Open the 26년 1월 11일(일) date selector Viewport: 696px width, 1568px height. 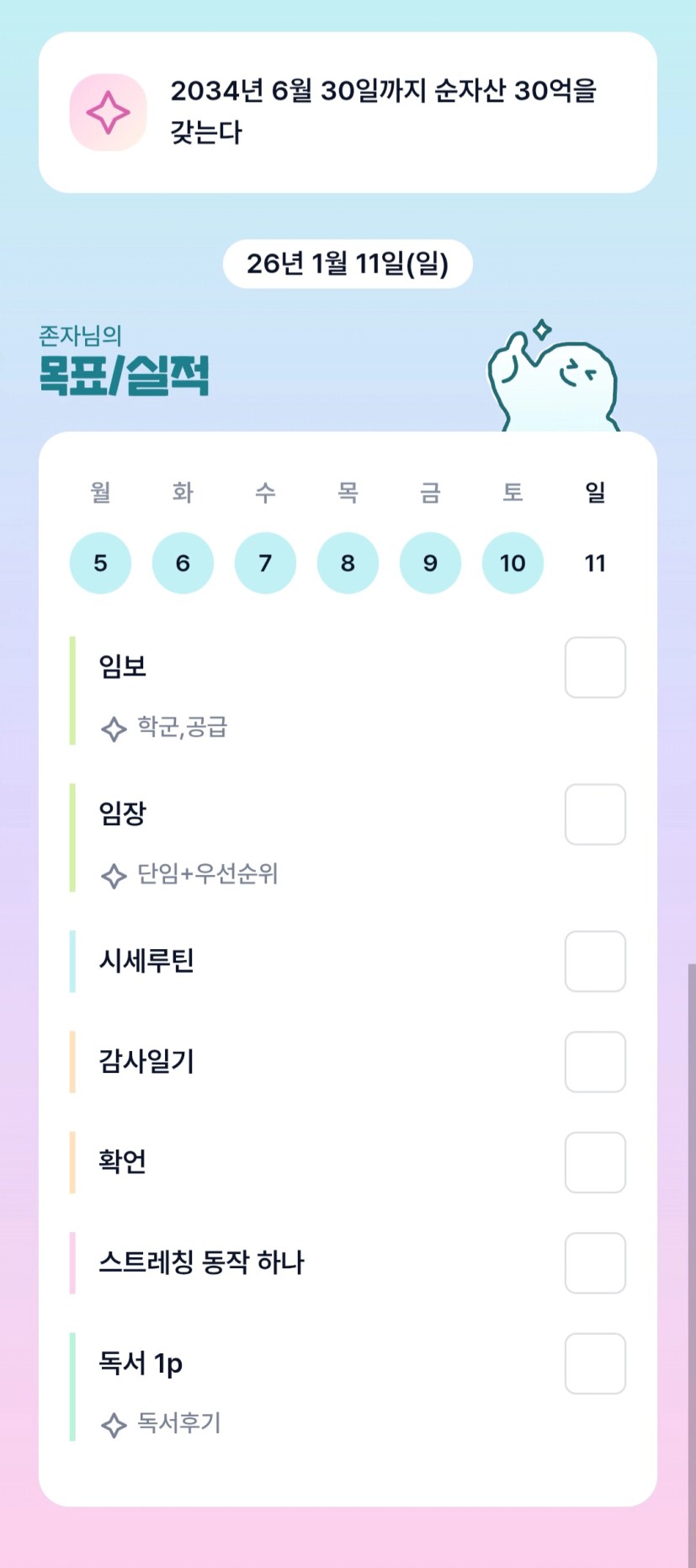(348, 264)
